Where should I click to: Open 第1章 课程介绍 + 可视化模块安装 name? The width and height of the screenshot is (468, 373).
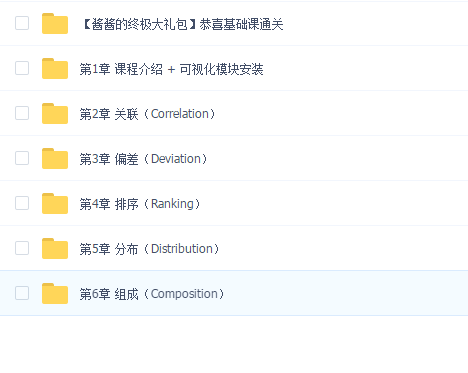point(171,69)
